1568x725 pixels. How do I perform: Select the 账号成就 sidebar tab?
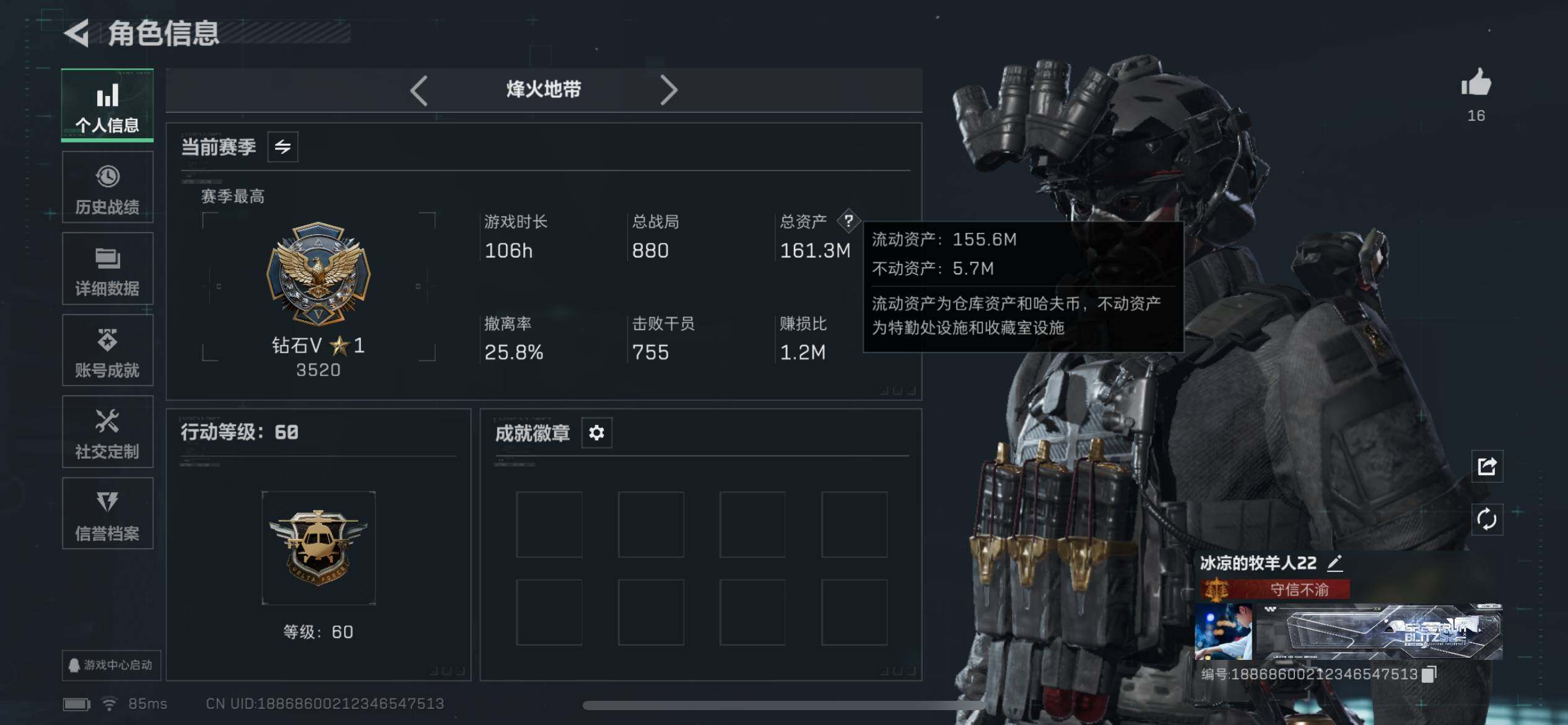point(107,350)
